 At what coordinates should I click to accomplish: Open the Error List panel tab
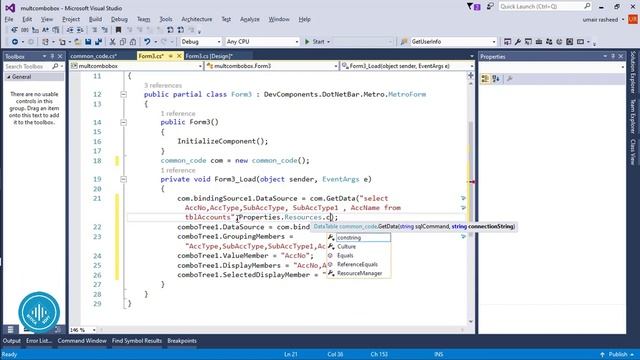(x=39, y=341)
